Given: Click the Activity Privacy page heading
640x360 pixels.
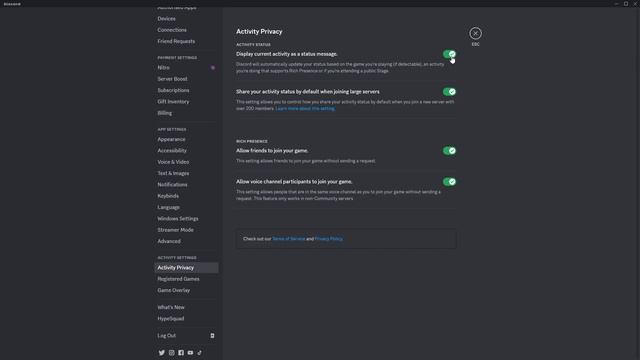Looking at the screenshot, I should pyautogui.click(x=259, y=31).
